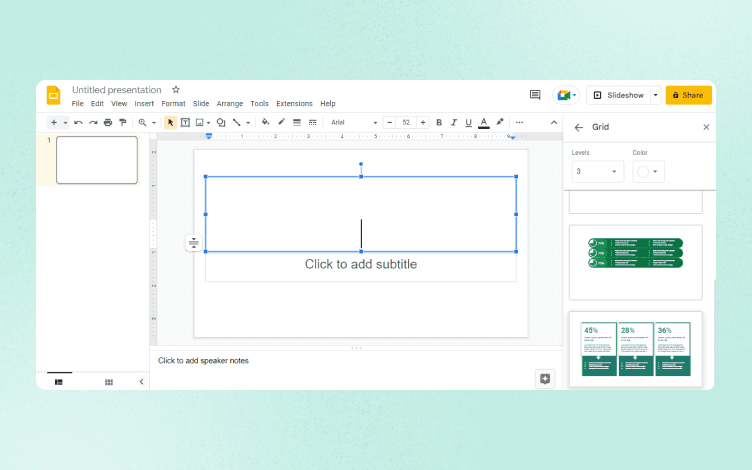Click the highlight color marker icon
Image resolution: width=752 pixels, height=470 pixels.
[500, 122]
